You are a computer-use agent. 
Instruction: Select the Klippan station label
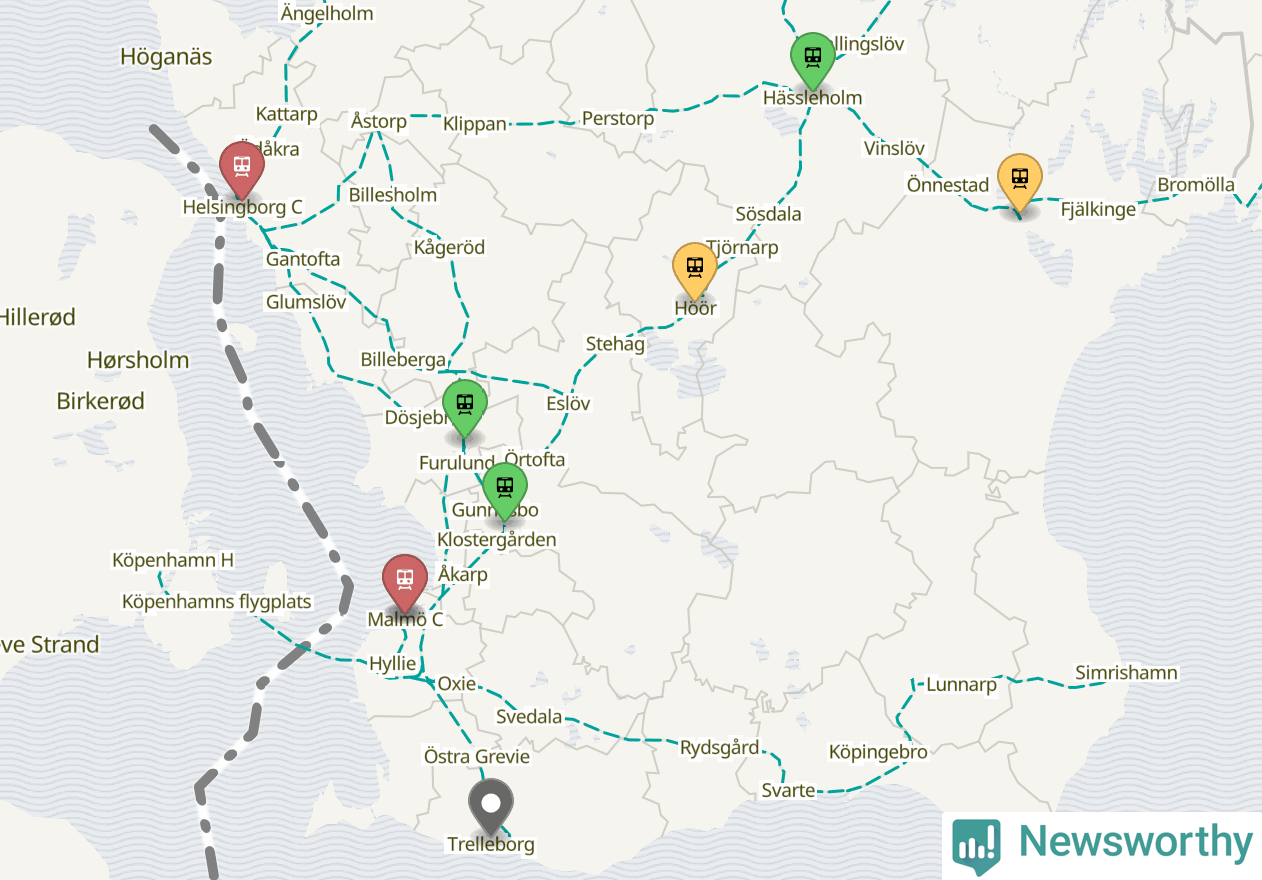point(475,124)
